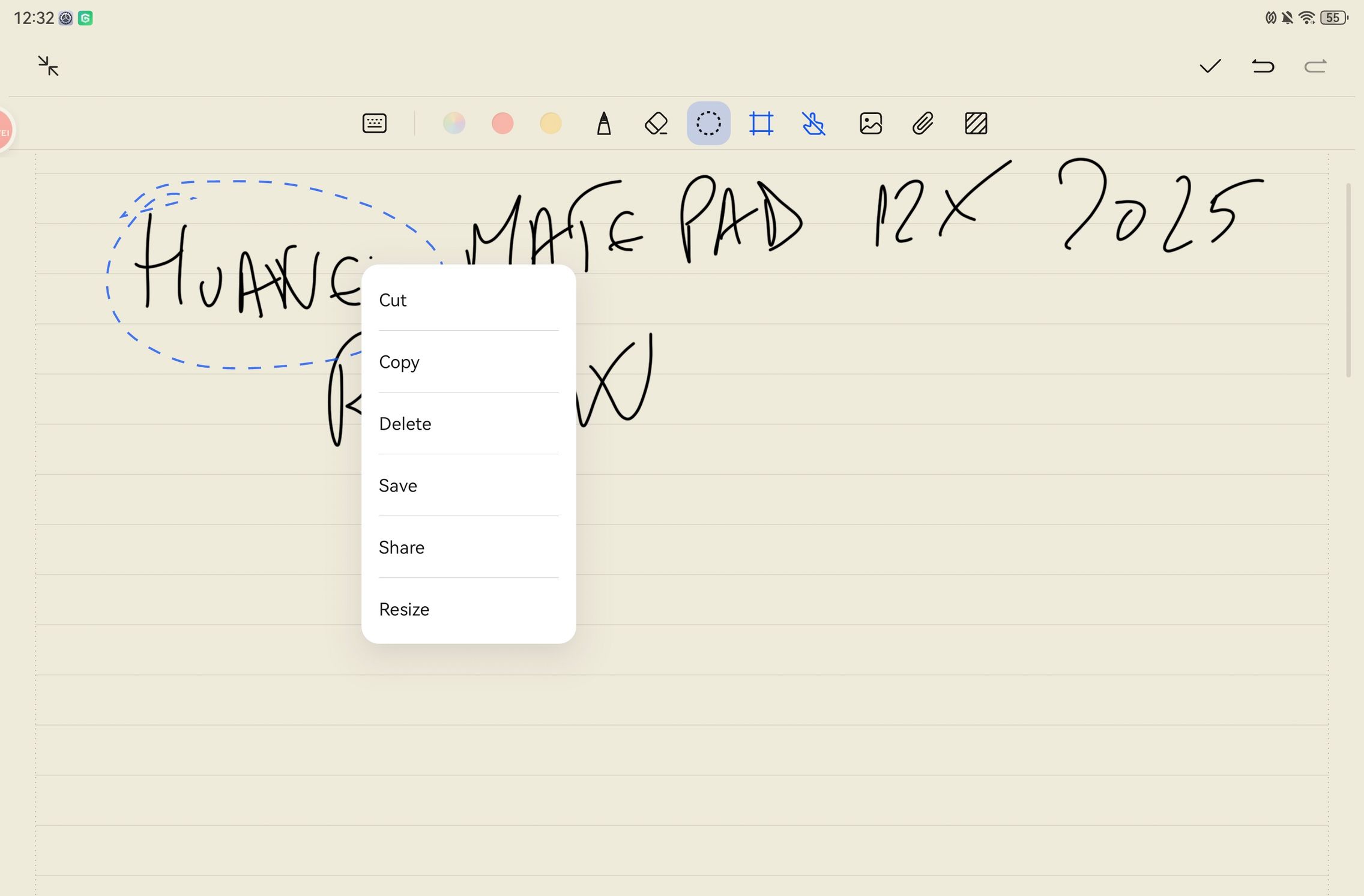Insert an image from gallery

[x=871, y=124]
